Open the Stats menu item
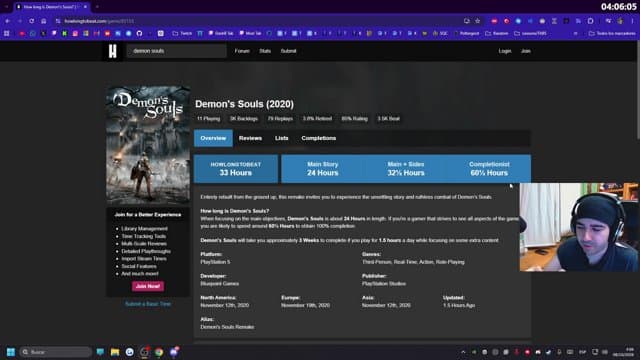Viewport: 640px width, 360px height. (265, 51)
